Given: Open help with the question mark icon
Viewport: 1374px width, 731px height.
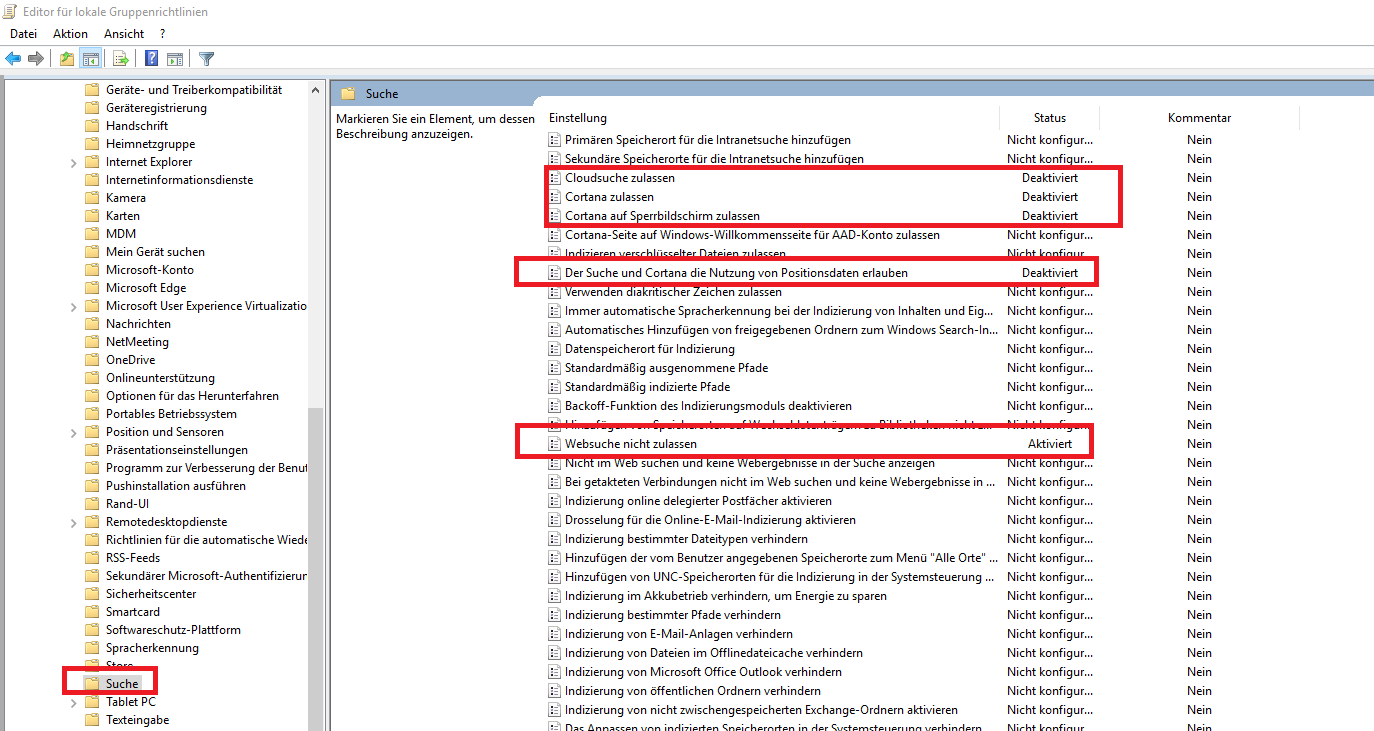Looking at the screenshot, I should tap(151, 58).
